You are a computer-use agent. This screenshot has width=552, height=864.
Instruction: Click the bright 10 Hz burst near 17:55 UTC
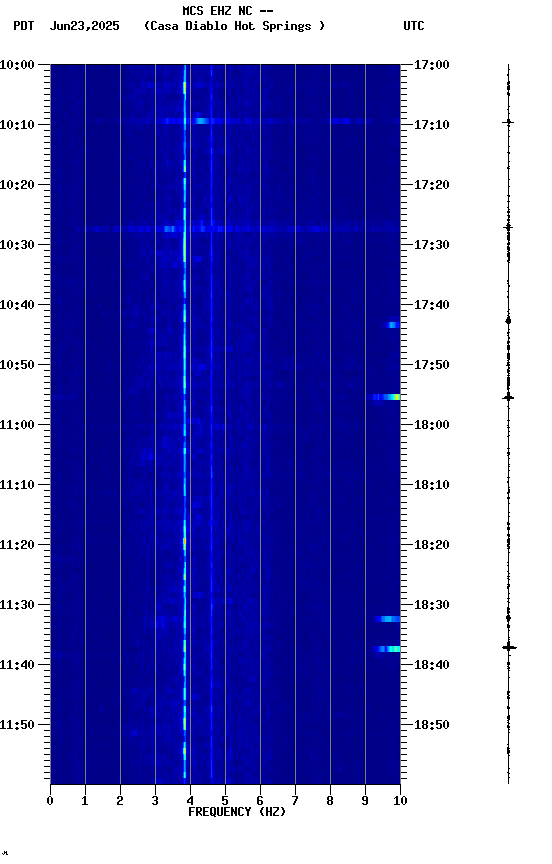386,397
